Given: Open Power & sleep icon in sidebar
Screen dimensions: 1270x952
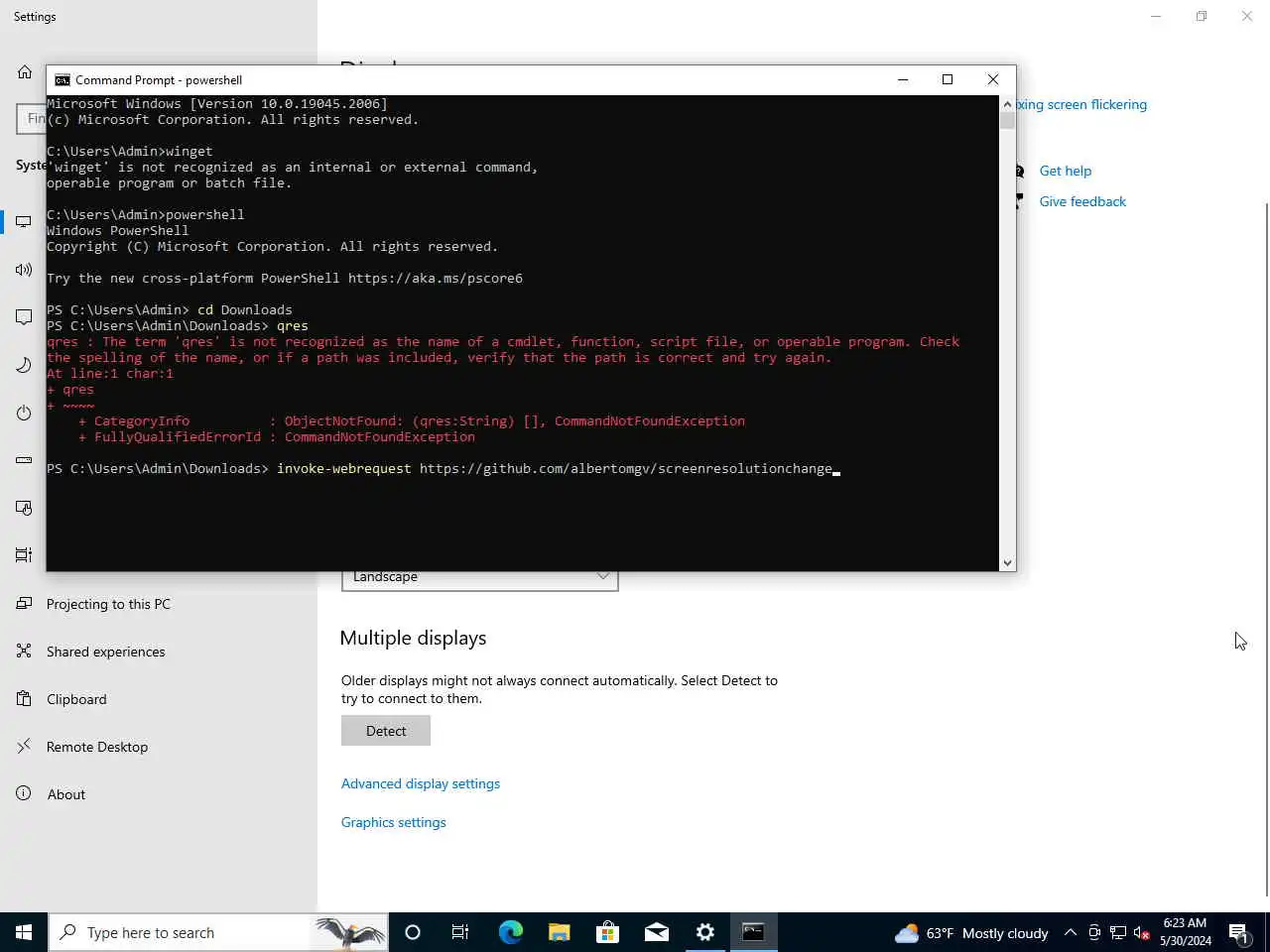Looking at the screenshot, I should [x=24, y=413].
